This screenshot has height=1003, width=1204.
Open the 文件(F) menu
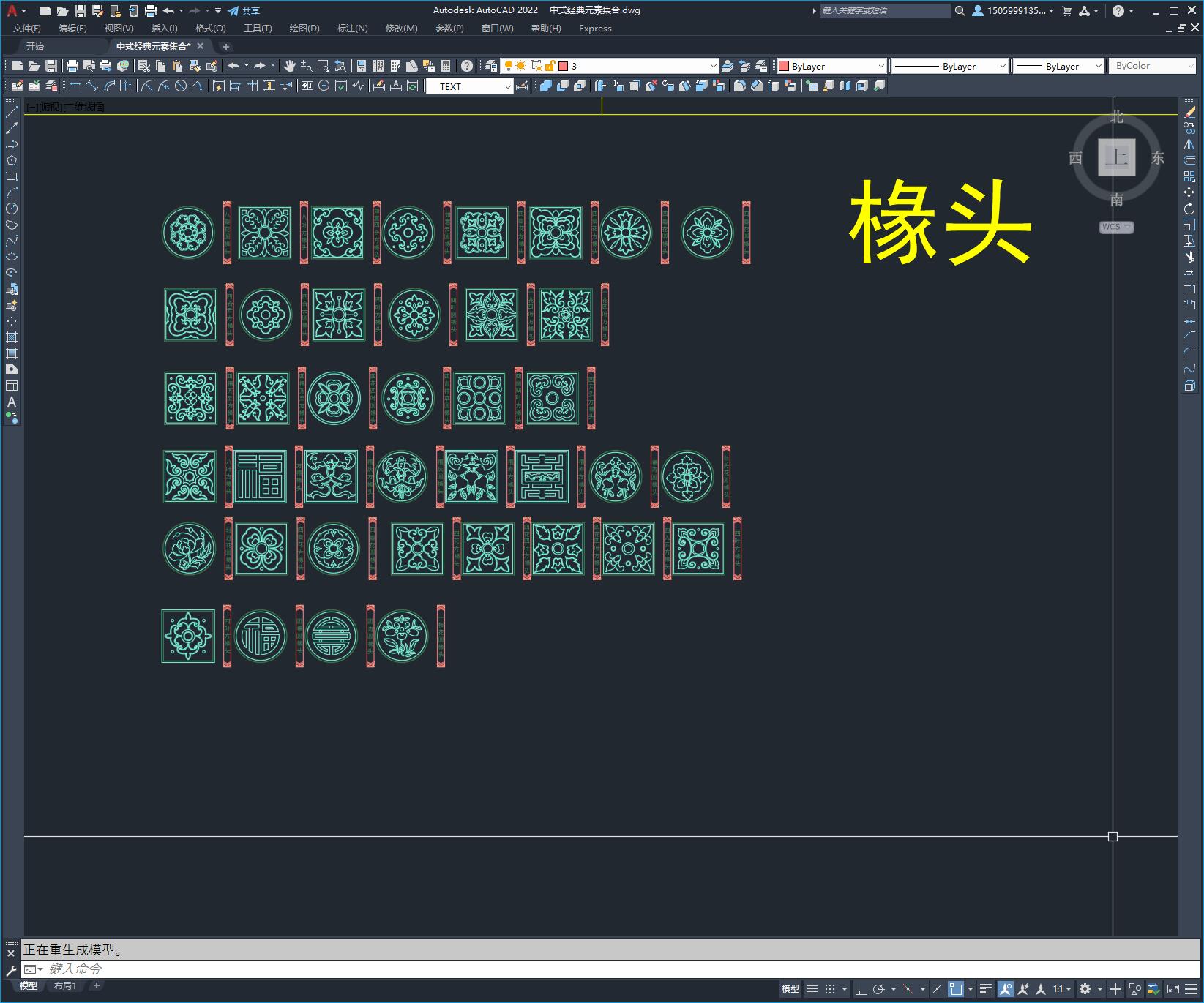pyautogui.click(x=27, y=29)
